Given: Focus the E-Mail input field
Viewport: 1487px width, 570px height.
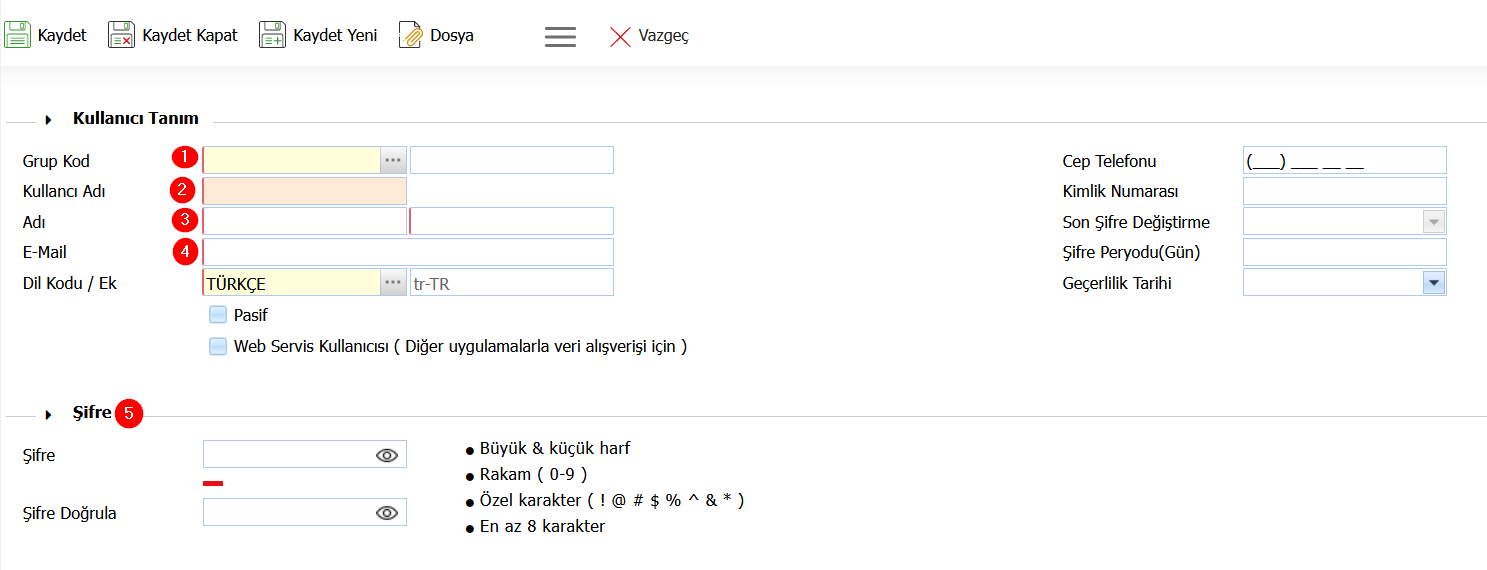Looking at the screenshot, I should 408,252.
